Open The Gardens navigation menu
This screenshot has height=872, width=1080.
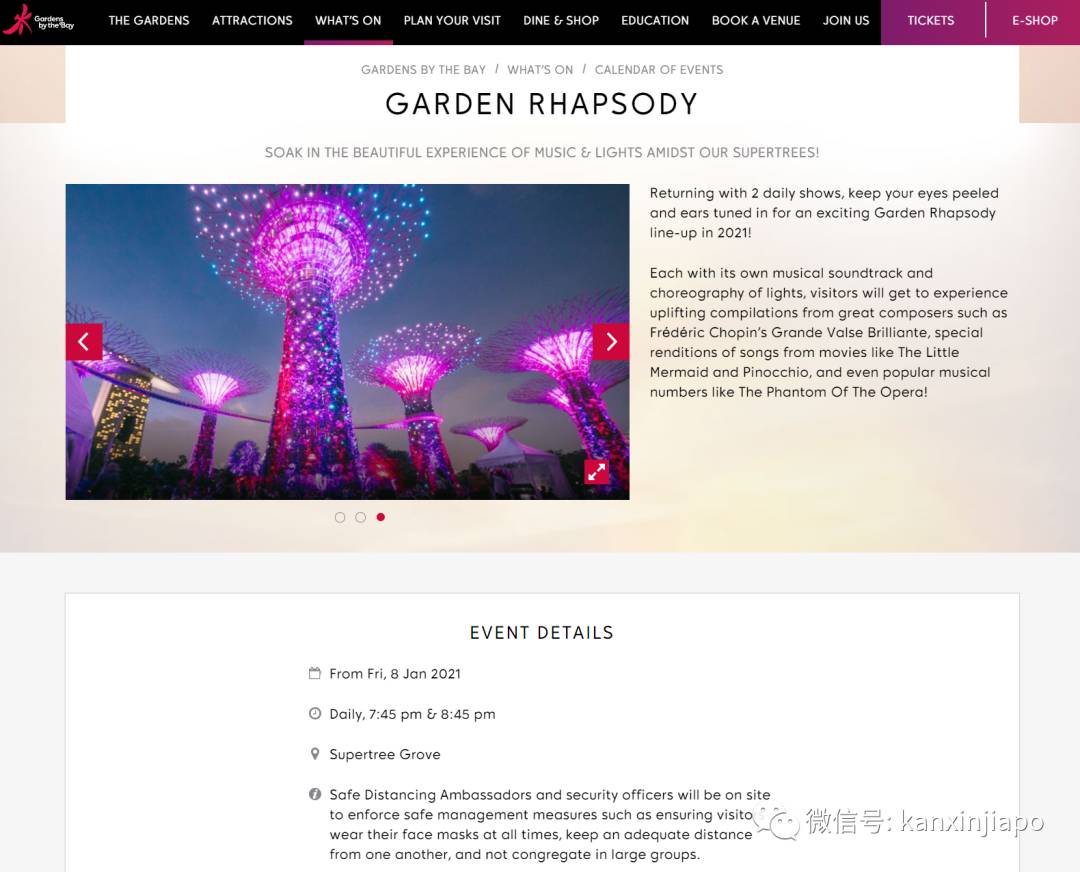tap(149, 21)
